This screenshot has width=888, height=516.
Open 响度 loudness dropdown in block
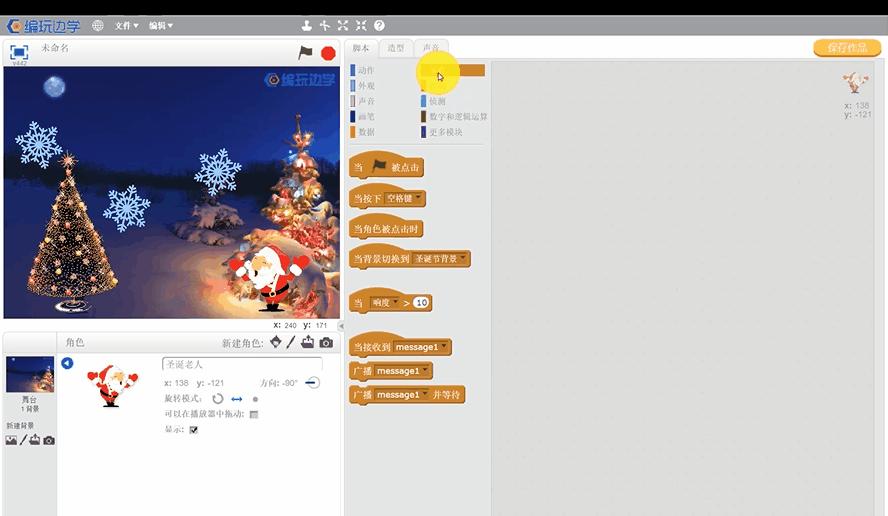coord(385,302)
